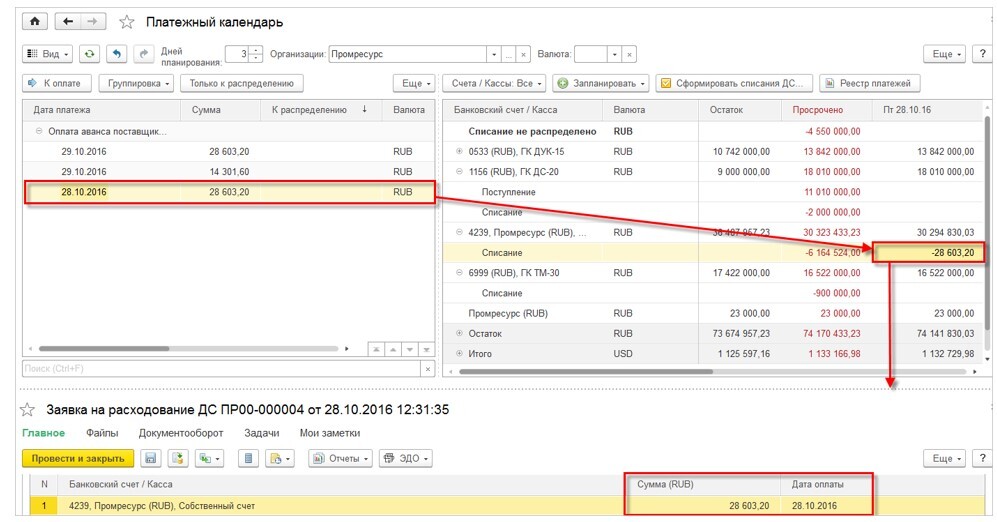Click the save diskette icon in the document toolbar
997x522 pixels.
coord(151,458)
